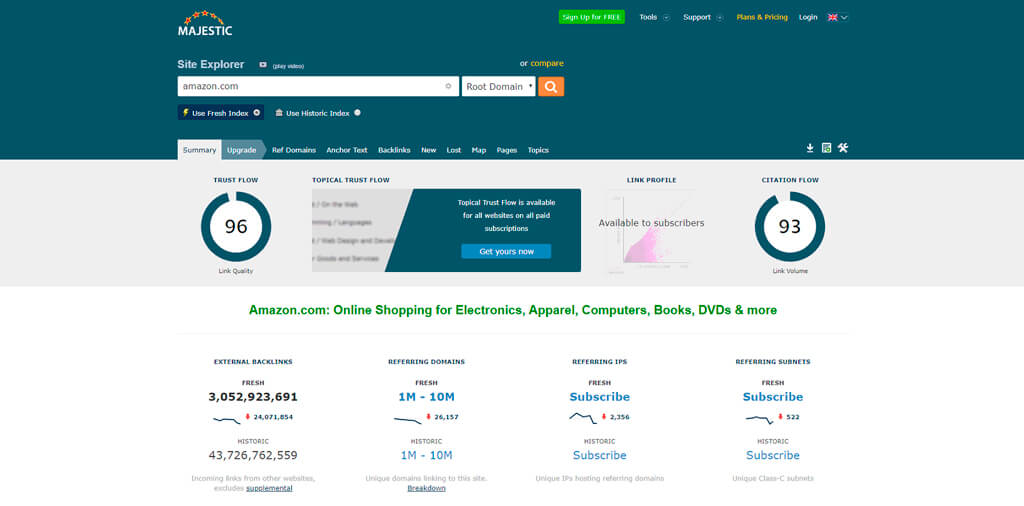
Task: Select the Use Fresh Index radio
Action: (x=257, y=112)
